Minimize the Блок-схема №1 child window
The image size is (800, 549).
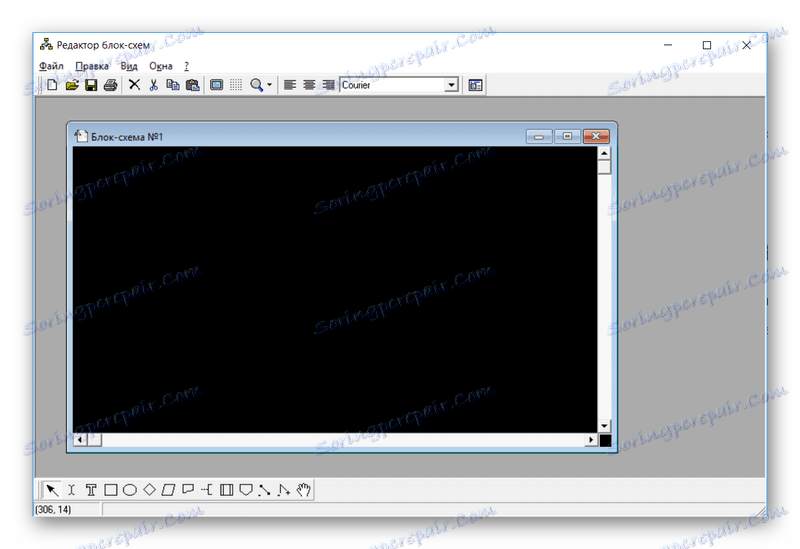(x=539, y=137)
